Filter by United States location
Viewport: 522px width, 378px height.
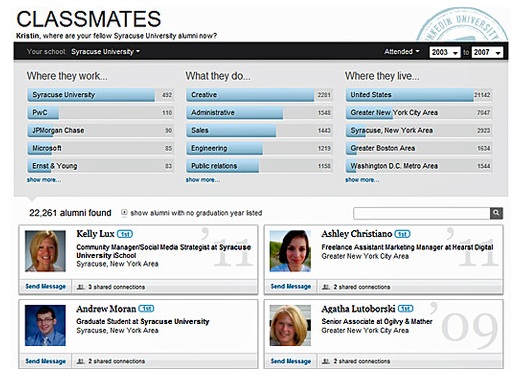point(419,95)
